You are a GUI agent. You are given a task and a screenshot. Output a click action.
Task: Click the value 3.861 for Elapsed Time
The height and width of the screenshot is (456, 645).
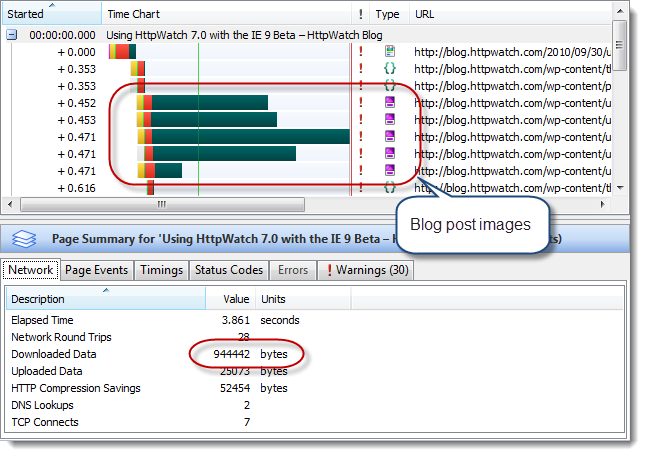236,320
